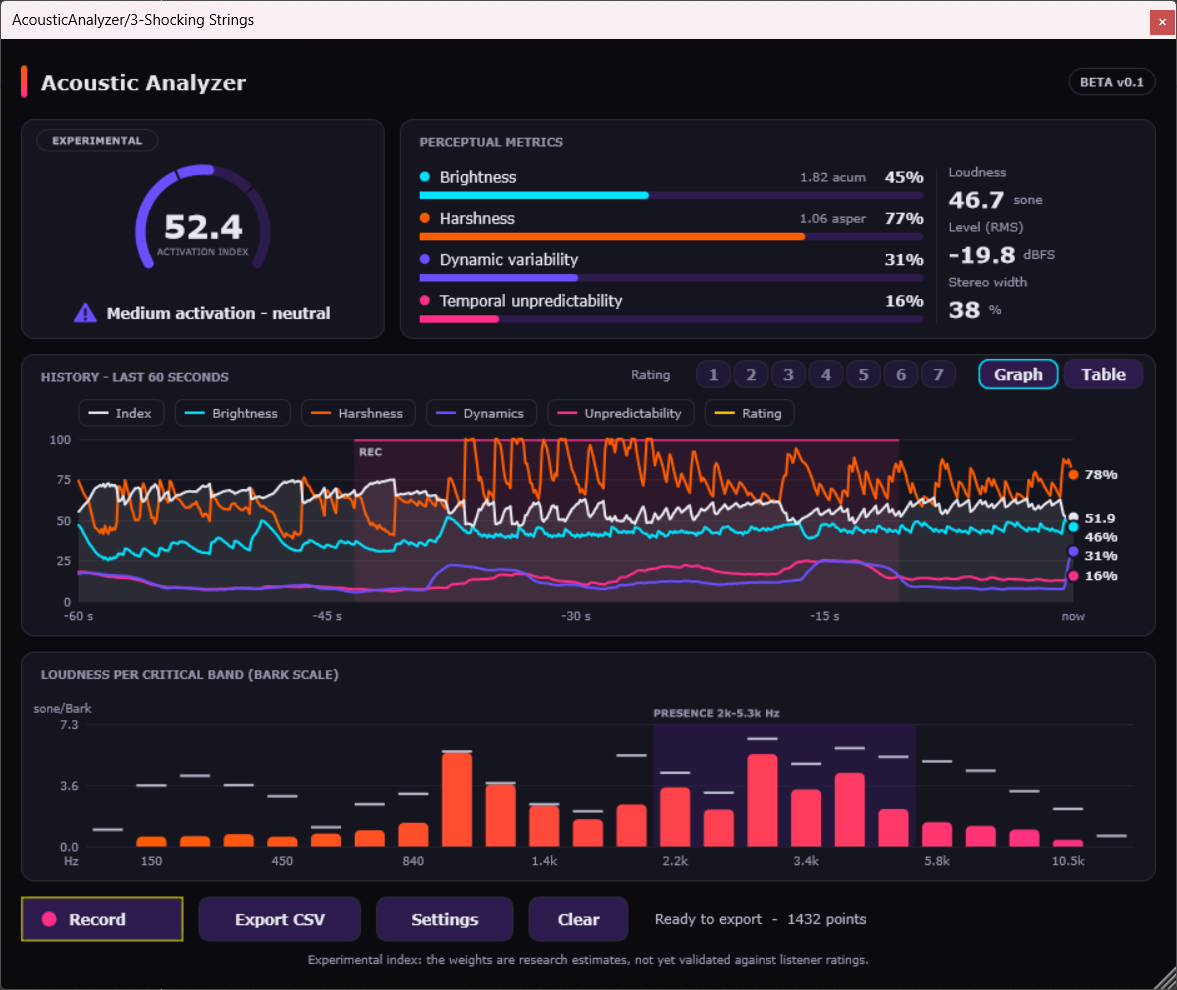Click the pink 16% endpoint marker on graph
The image size is (1177, 990).
click(1073, 576)
